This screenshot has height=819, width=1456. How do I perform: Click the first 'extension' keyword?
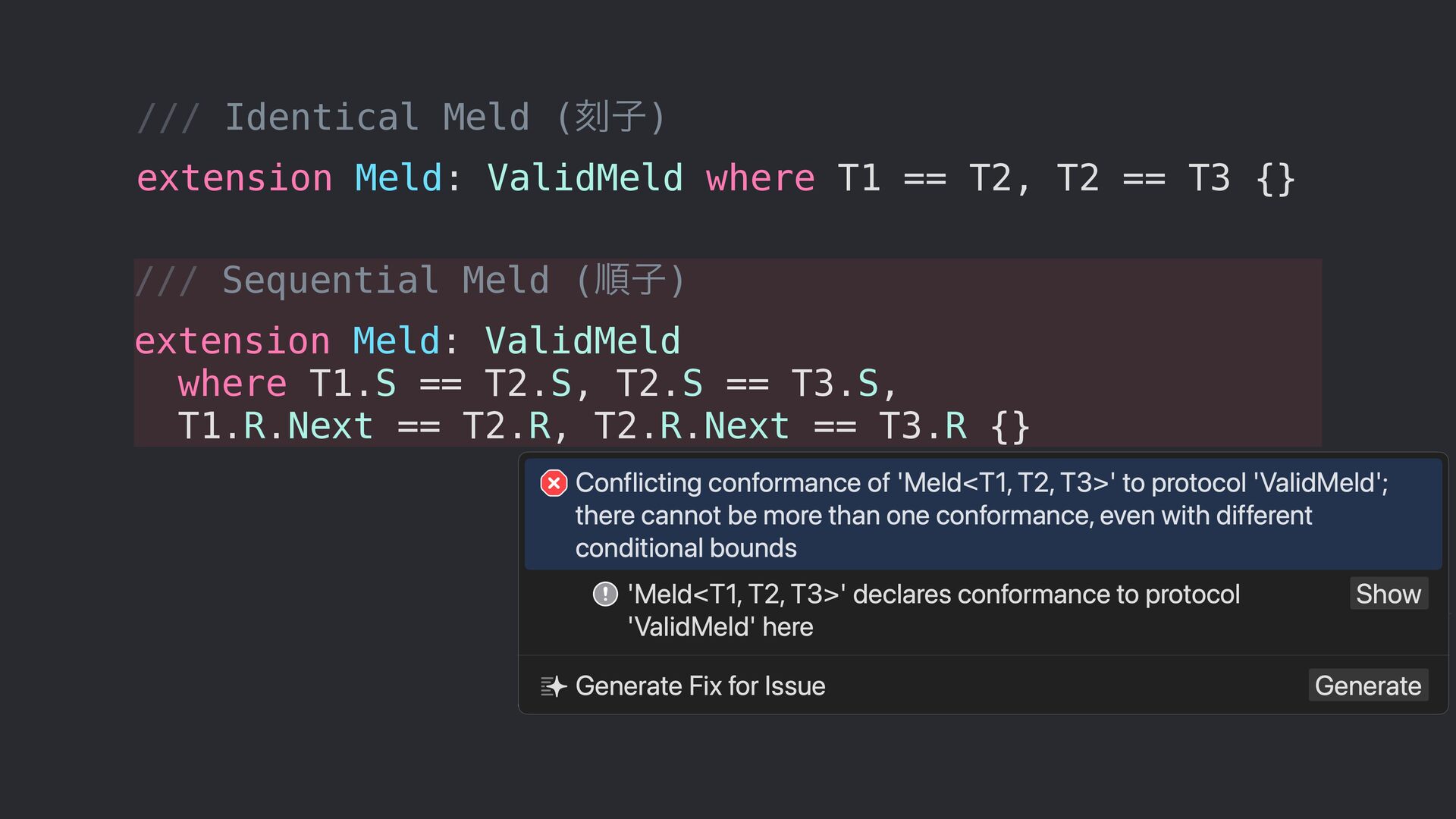click(234, 178)
